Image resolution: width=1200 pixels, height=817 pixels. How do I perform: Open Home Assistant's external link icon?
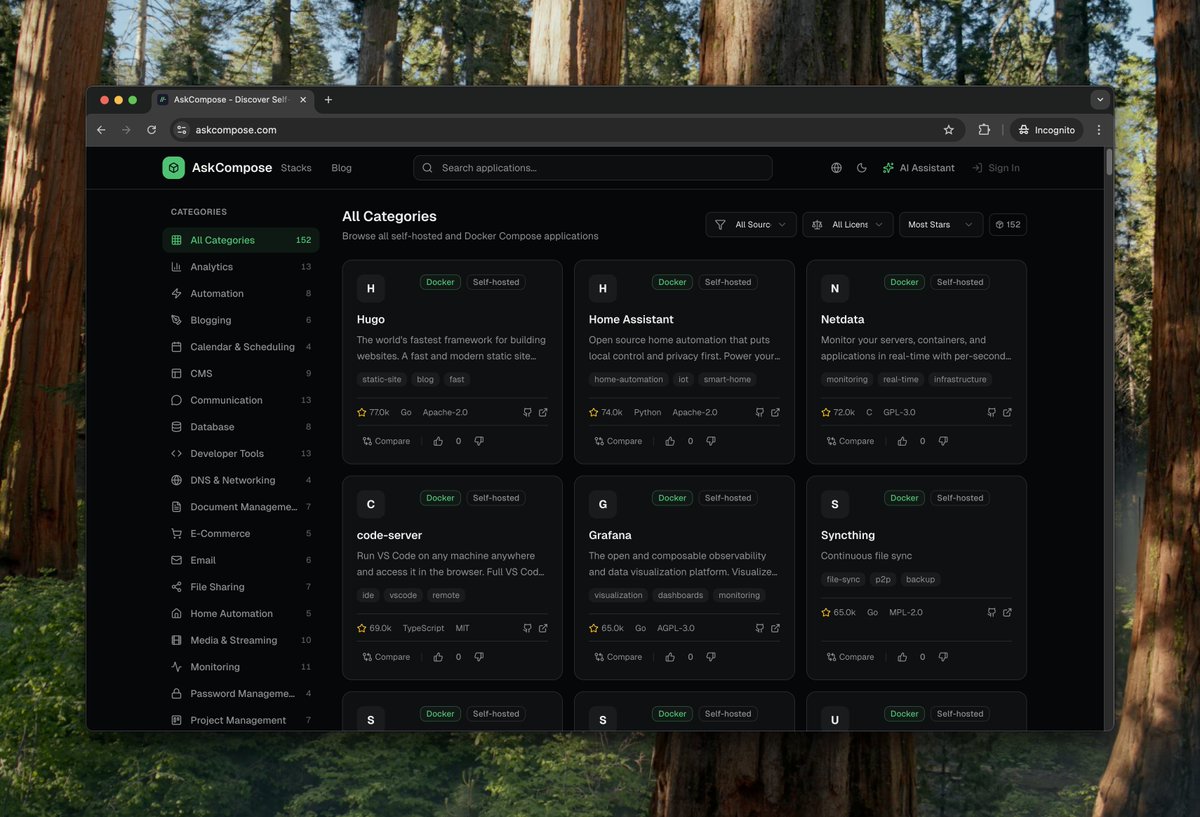click(x=775, y=412)
